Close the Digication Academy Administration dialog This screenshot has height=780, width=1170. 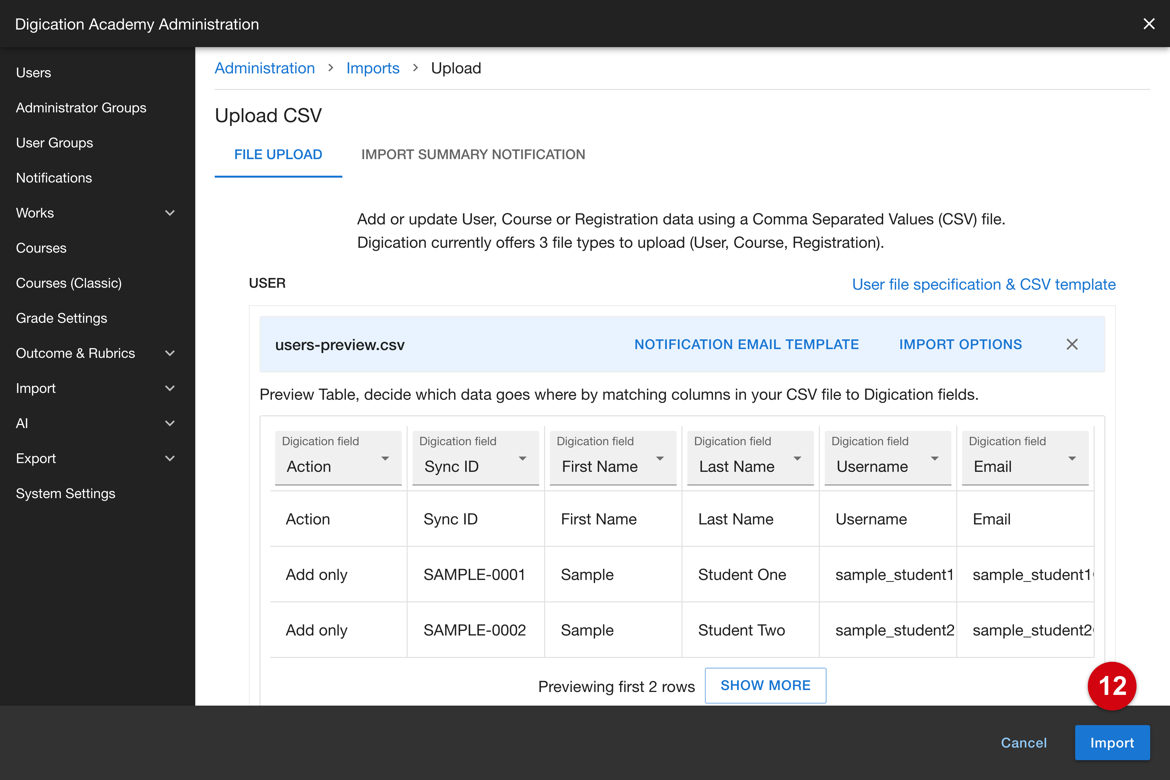[1148, 24]
